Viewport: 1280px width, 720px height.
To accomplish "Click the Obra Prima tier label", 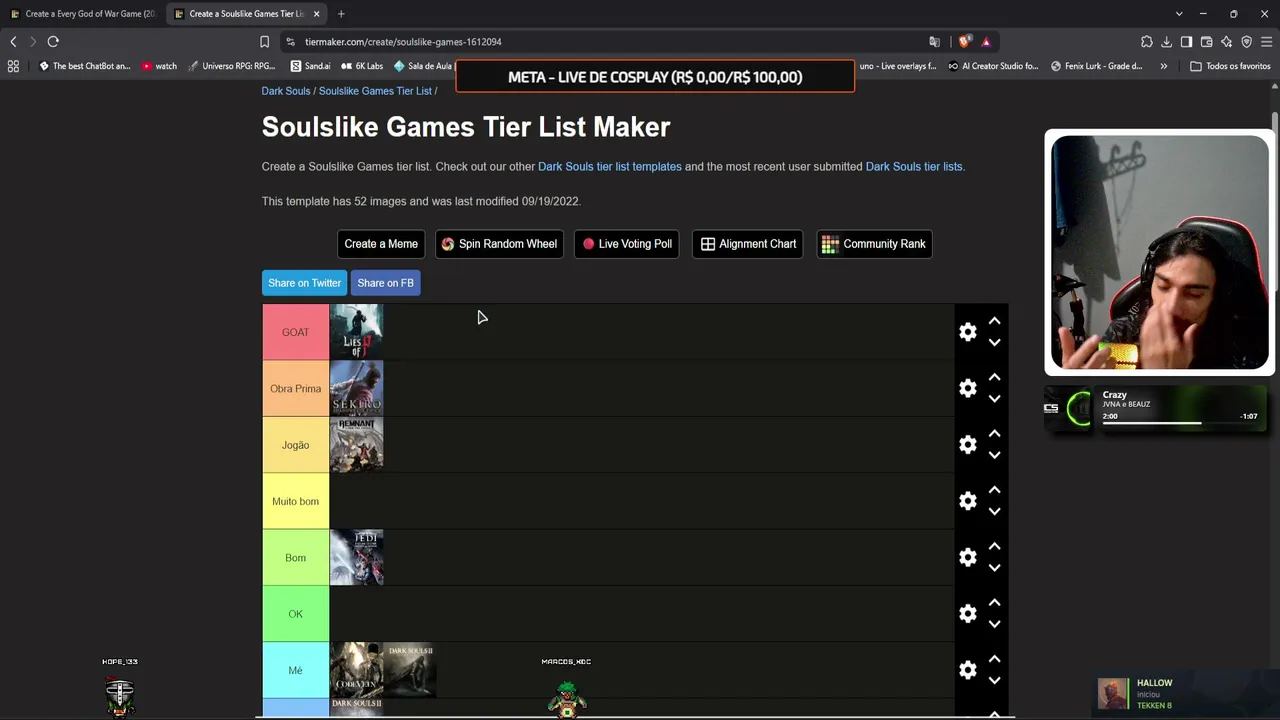I will tap(295, 388).
